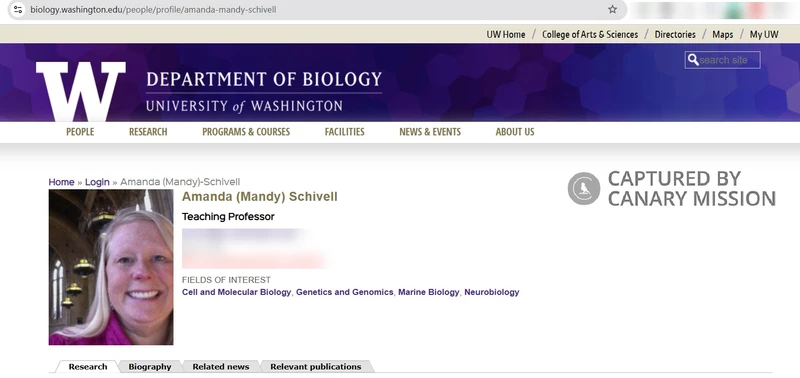800x378 pixels.
Task: Open the Research navigation menu
Action: (x=148, y=132)
